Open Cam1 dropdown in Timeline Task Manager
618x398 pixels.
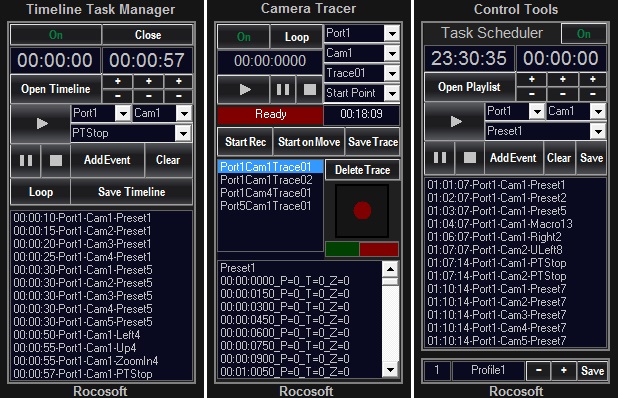(184, 113)
